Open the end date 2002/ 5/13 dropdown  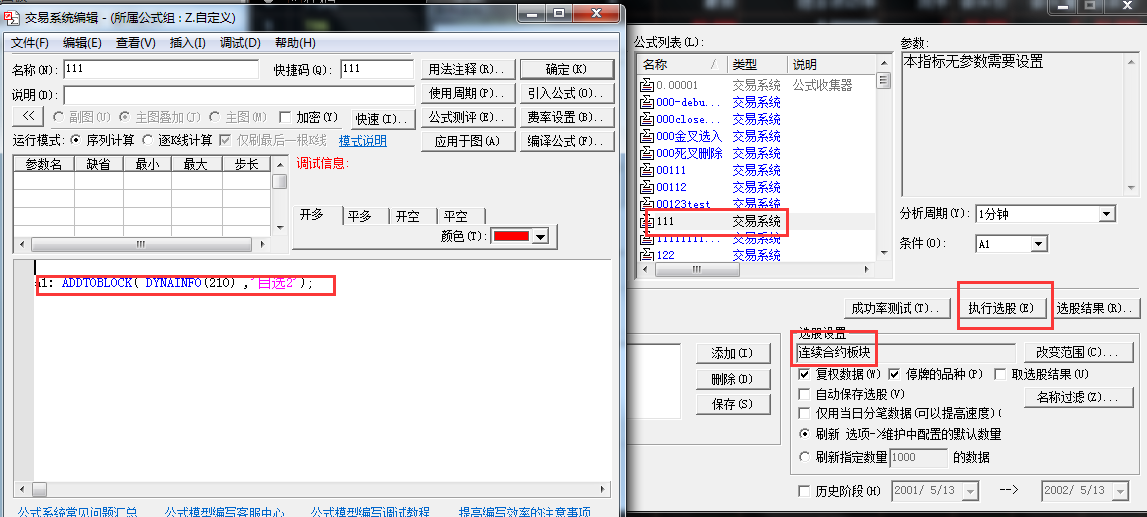(x=1120, y=491)
